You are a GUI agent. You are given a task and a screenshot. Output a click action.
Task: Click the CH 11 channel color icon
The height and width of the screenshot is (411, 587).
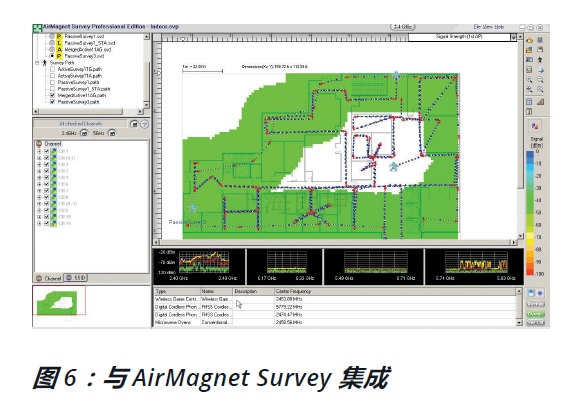[x=54, y=223]
